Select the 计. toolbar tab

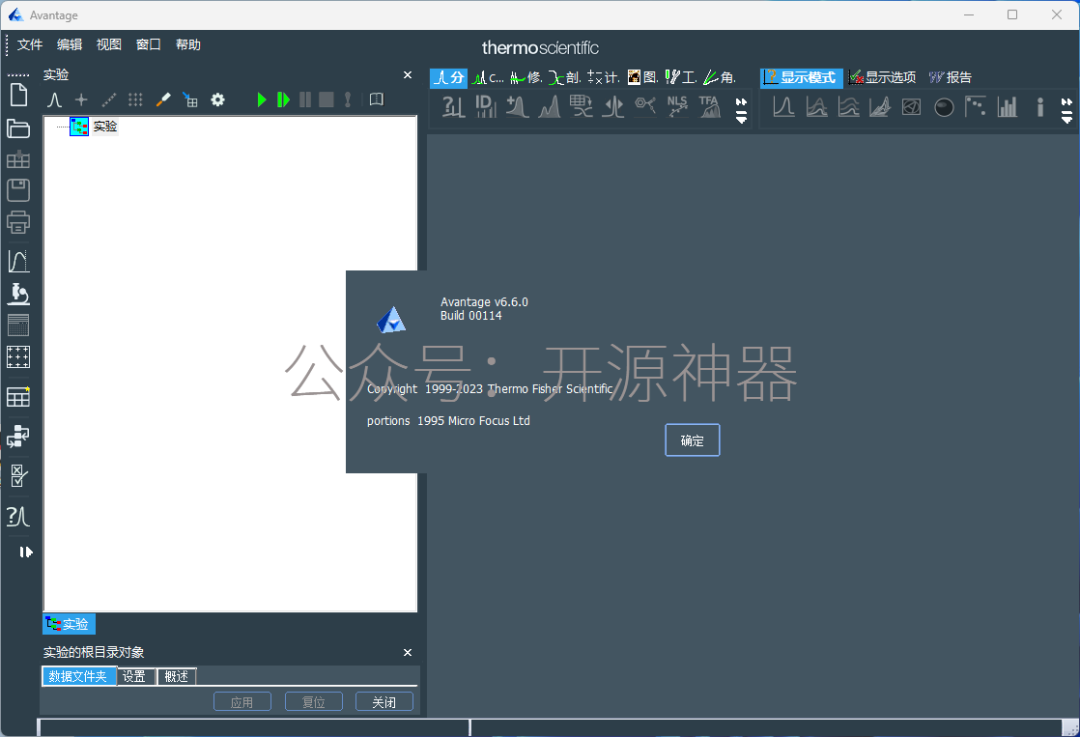pos(603,77)
